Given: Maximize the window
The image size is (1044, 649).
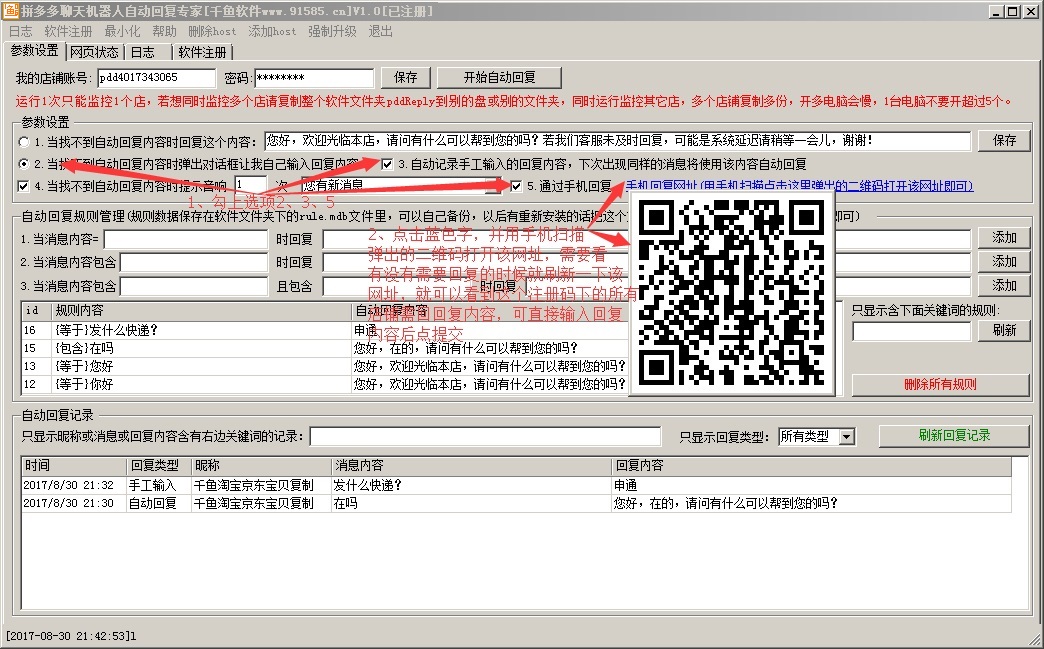Looking at the screenshot, I should pyautogui.click(x=1012, y=11).
